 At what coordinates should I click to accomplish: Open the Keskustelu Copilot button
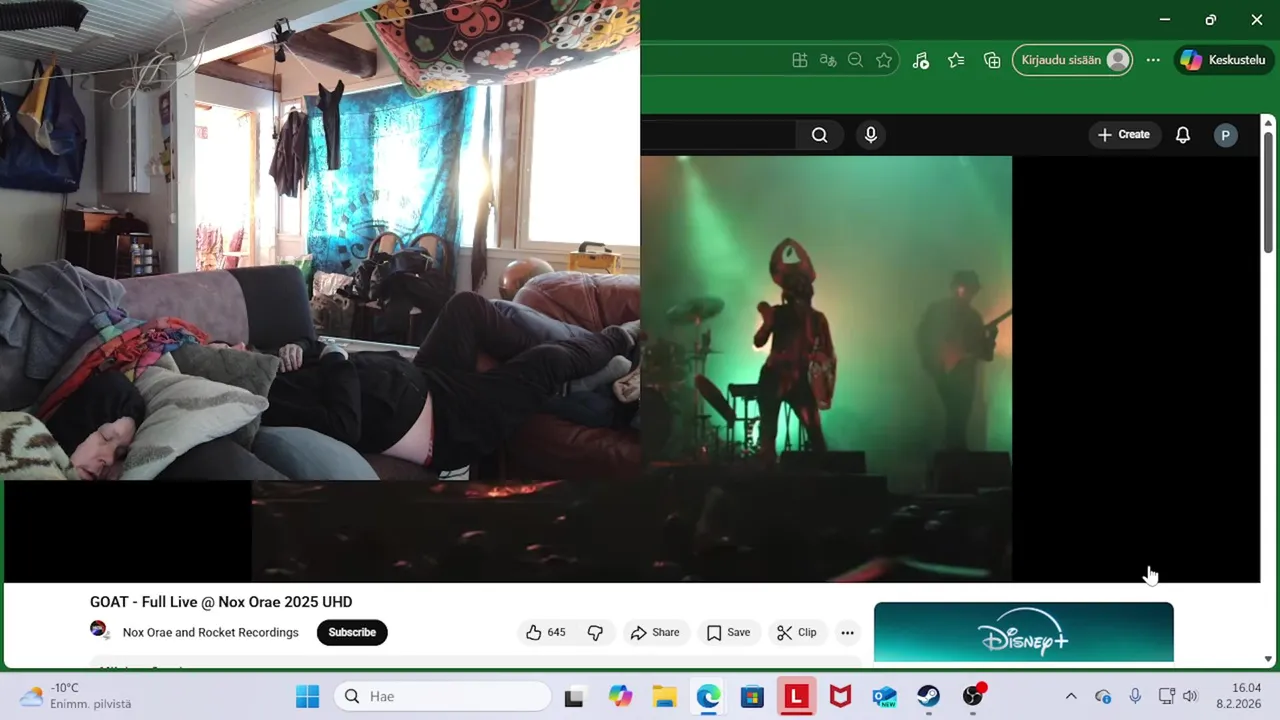(1223, 60)
